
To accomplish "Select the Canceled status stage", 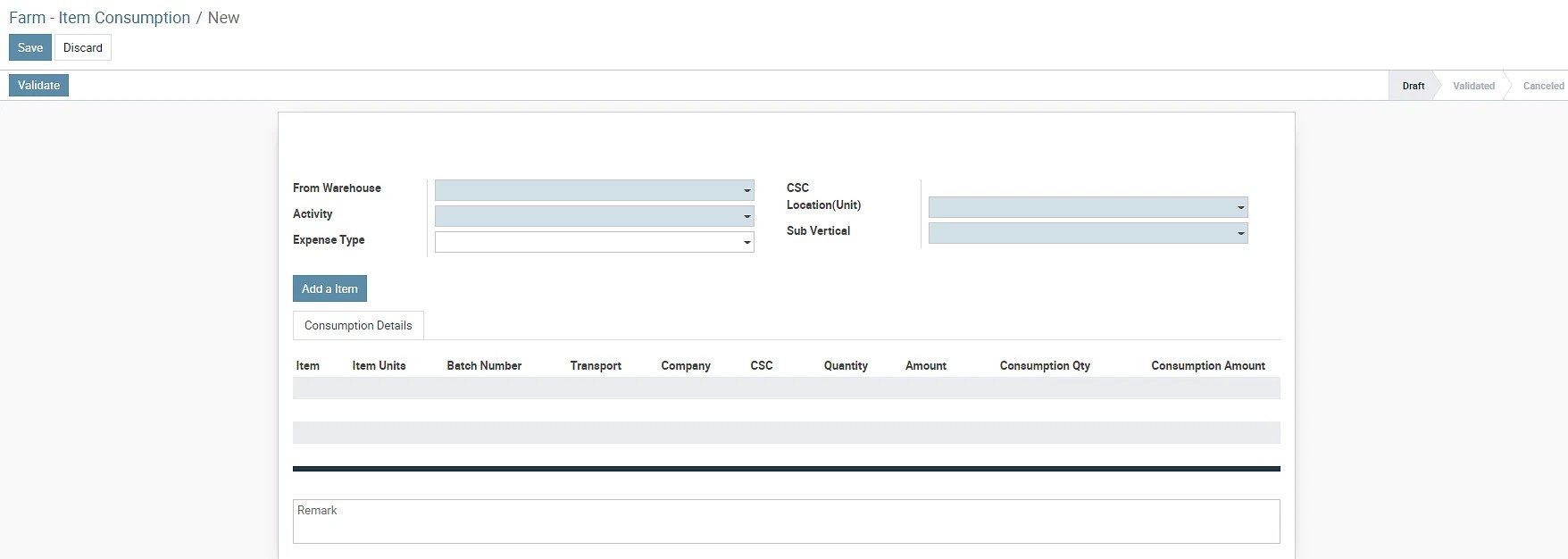I will (1542, 86).
